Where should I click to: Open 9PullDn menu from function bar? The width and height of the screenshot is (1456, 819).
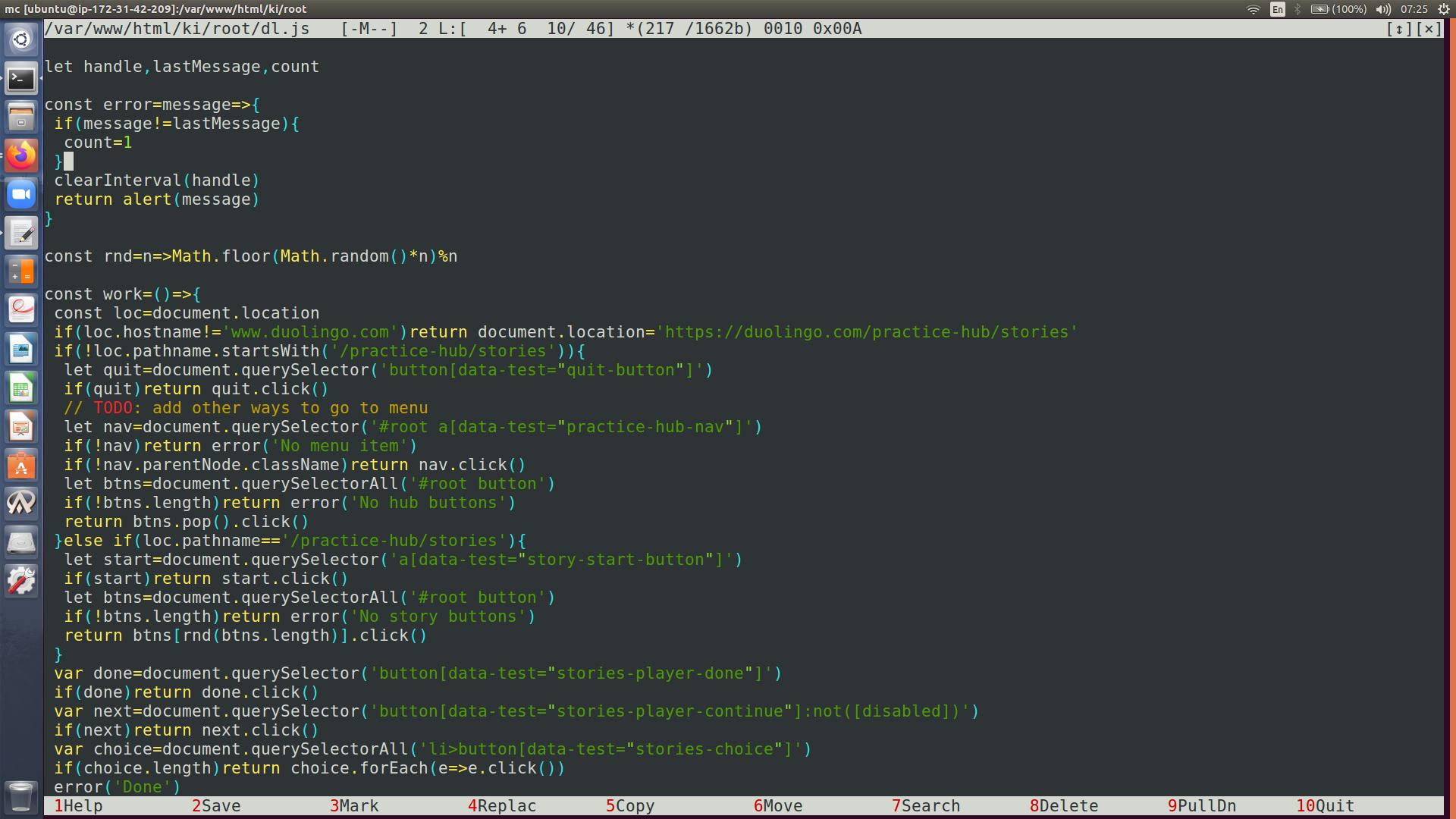[1202, 805]
